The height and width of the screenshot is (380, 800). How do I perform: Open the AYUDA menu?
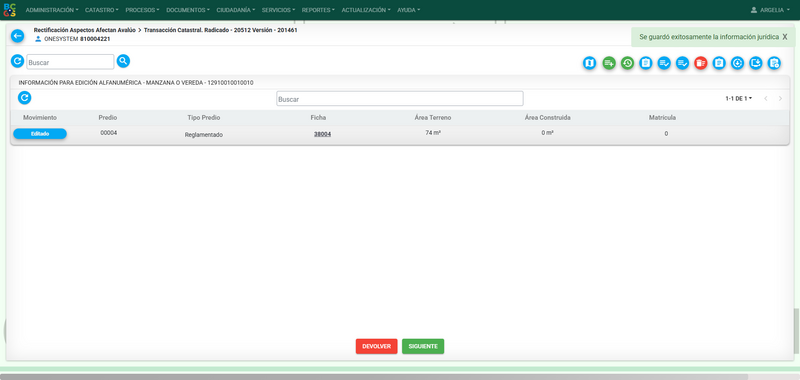(x=409, y=10)
